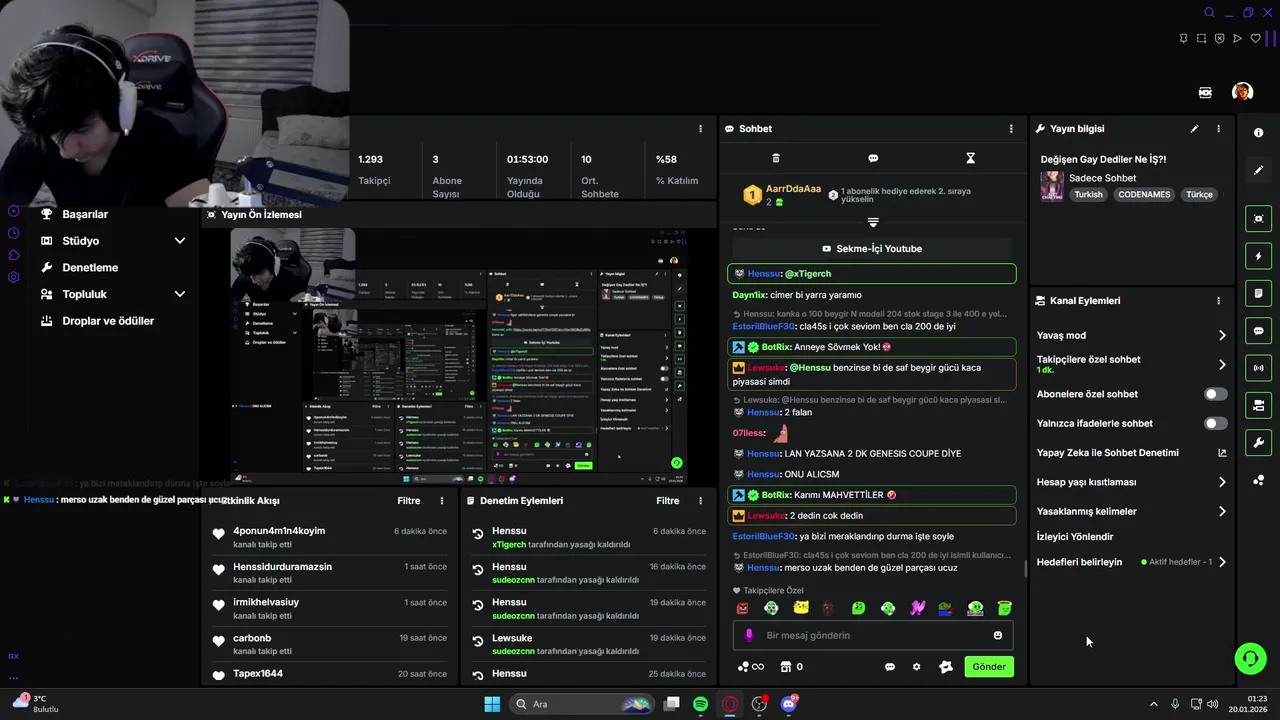Expand the Topluluk menu section

(180, 294)
